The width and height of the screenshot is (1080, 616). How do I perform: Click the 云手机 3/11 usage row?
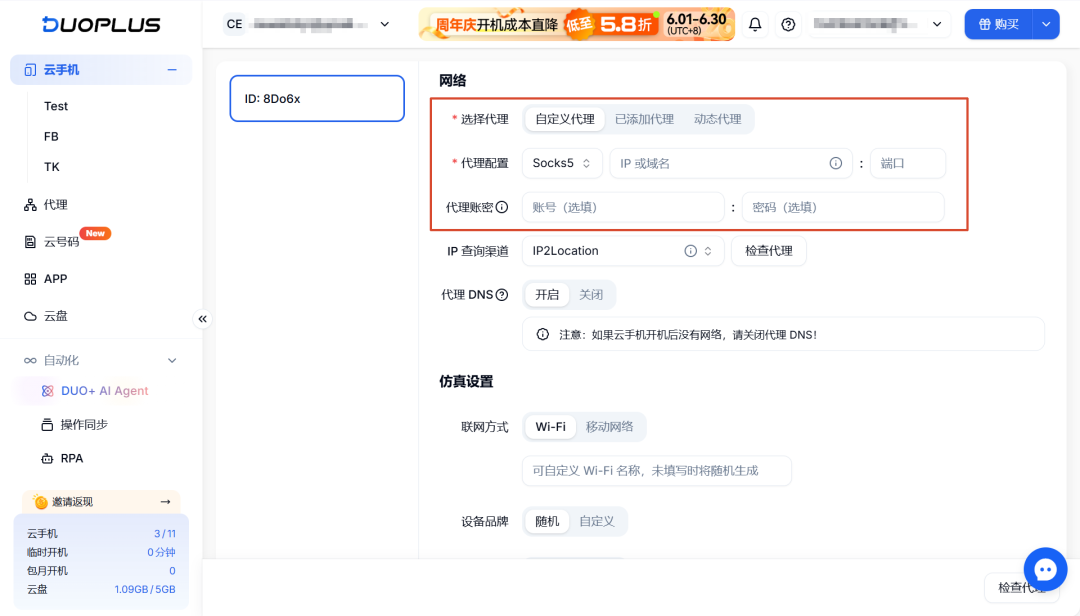(101, 533)
